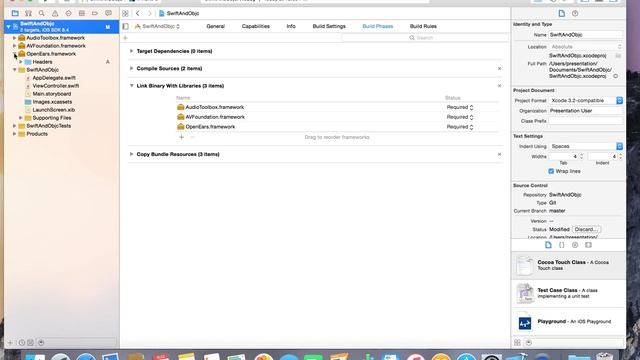Switch to the Build Settings tab
The width and height of the screenshot is (640, 360).
(329, 26)
